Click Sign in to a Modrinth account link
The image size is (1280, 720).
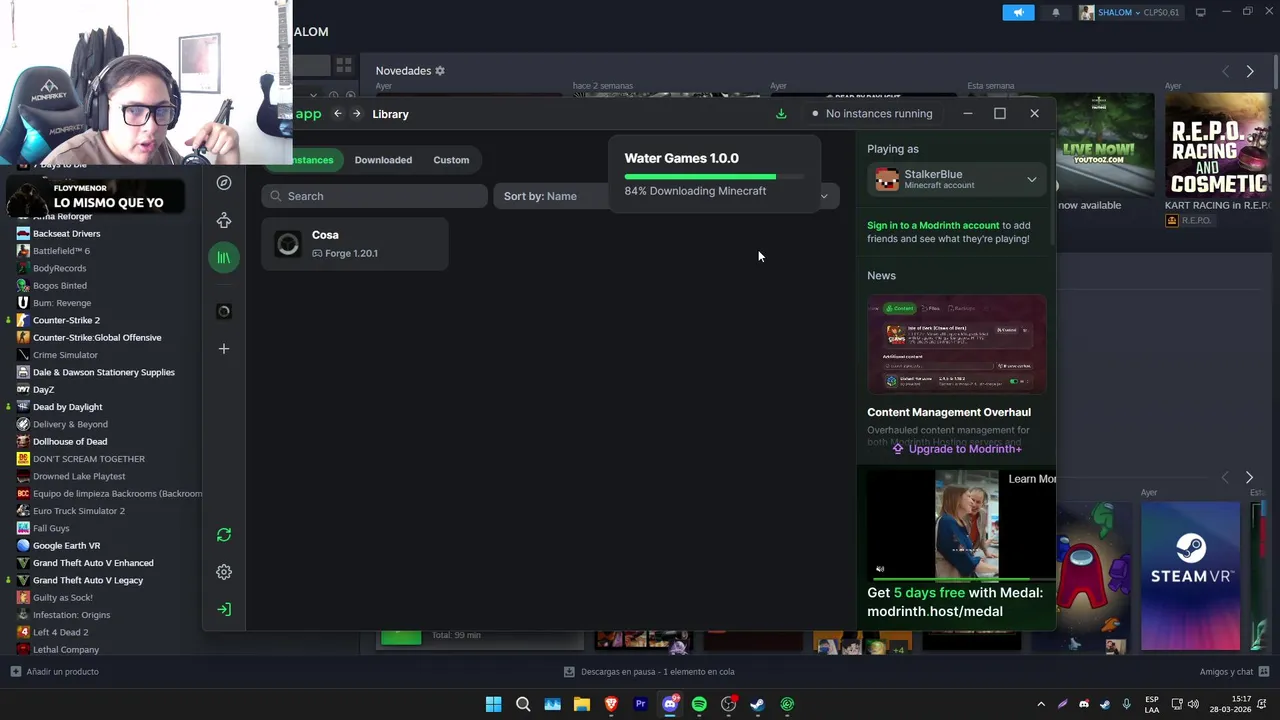[933, 226]
